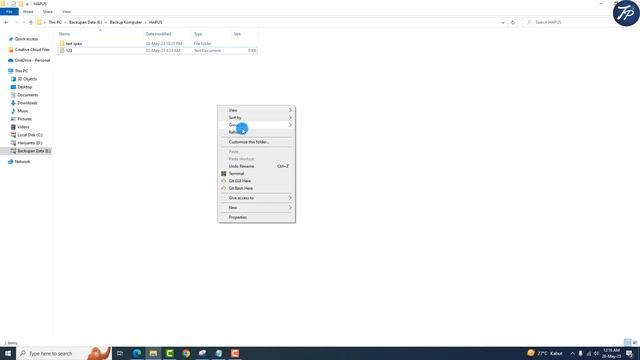Open the notification action center
Image resolution: width=640 pixels, height=360 pixels.
point(630,353)
